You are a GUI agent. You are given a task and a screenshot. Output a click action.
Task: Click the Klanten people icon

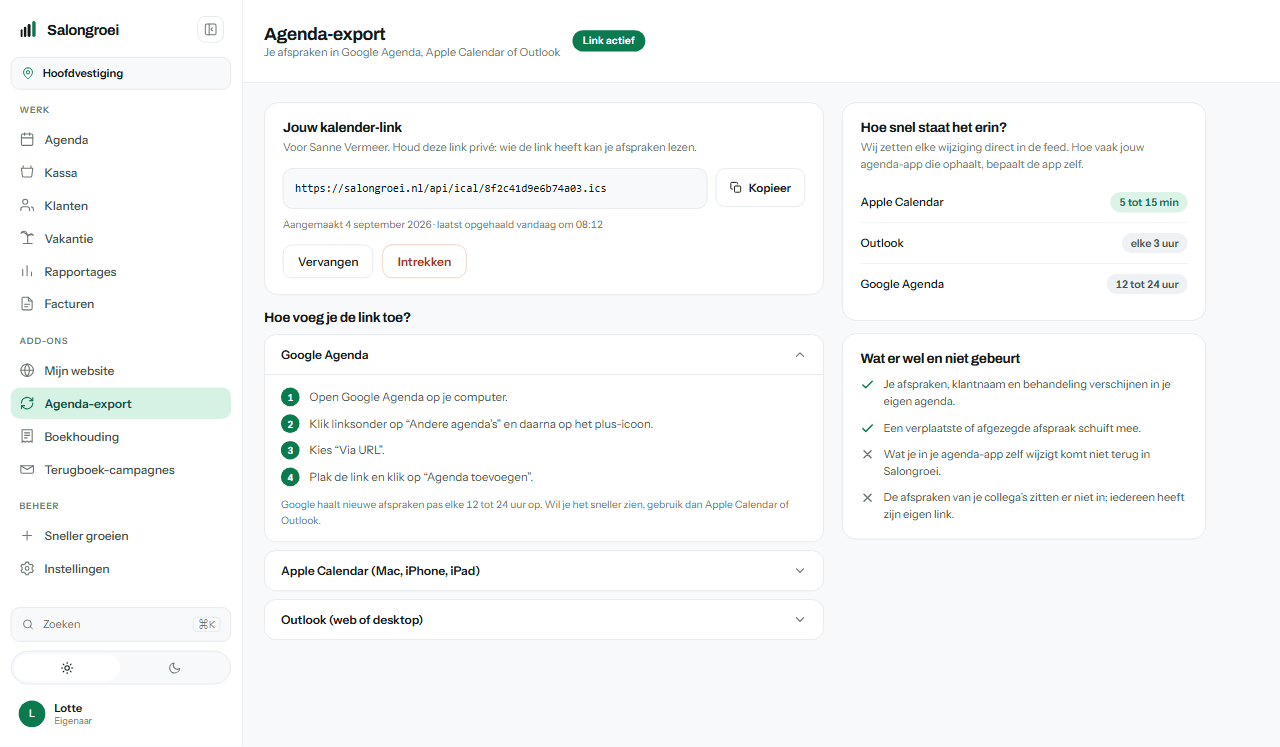27,206
